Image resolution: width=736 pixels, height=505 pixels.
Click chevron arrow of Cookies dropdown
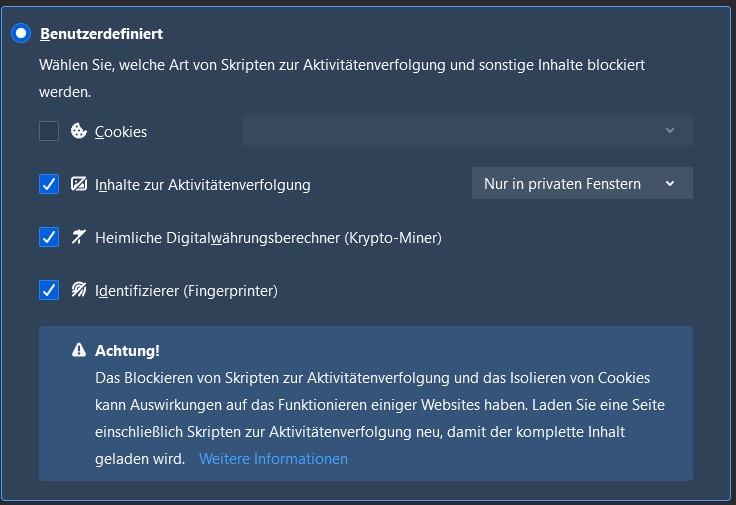point(670,130)
